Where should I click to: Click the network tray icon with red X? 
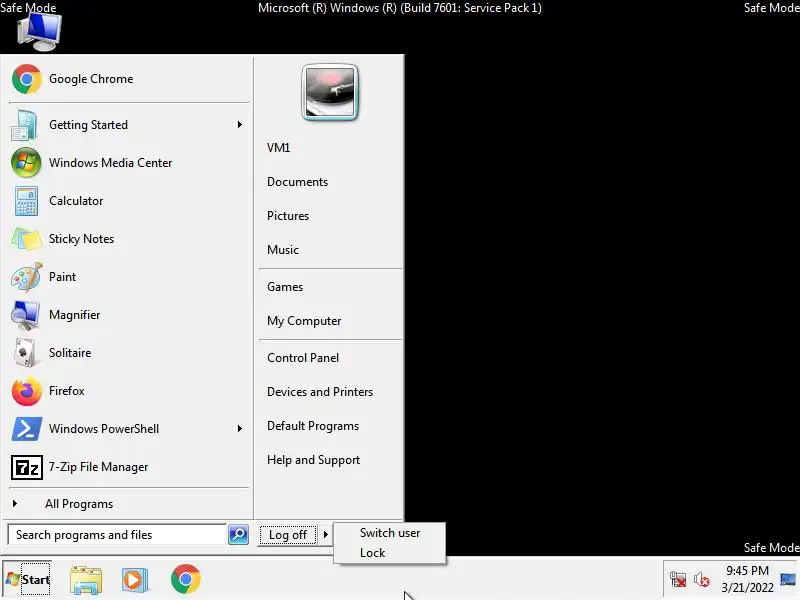pos(678,580)
